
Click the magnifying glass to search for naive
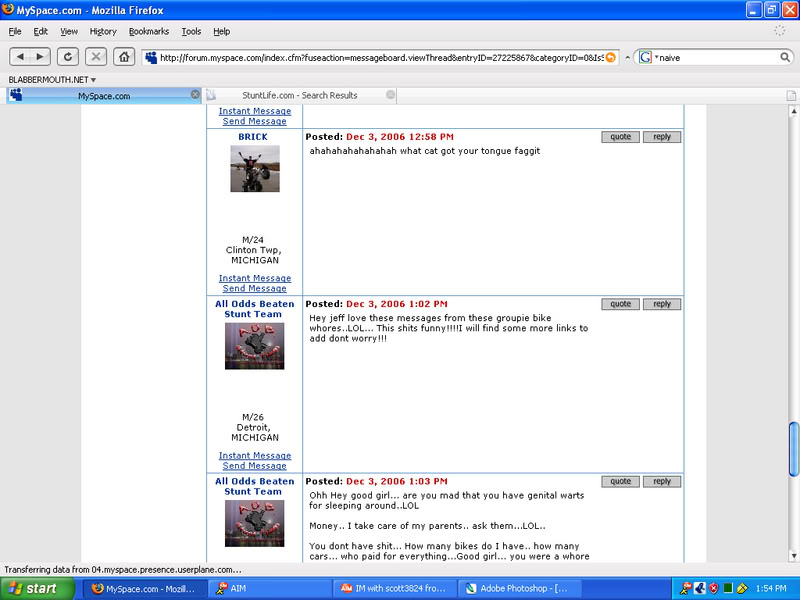pos(787,57)
